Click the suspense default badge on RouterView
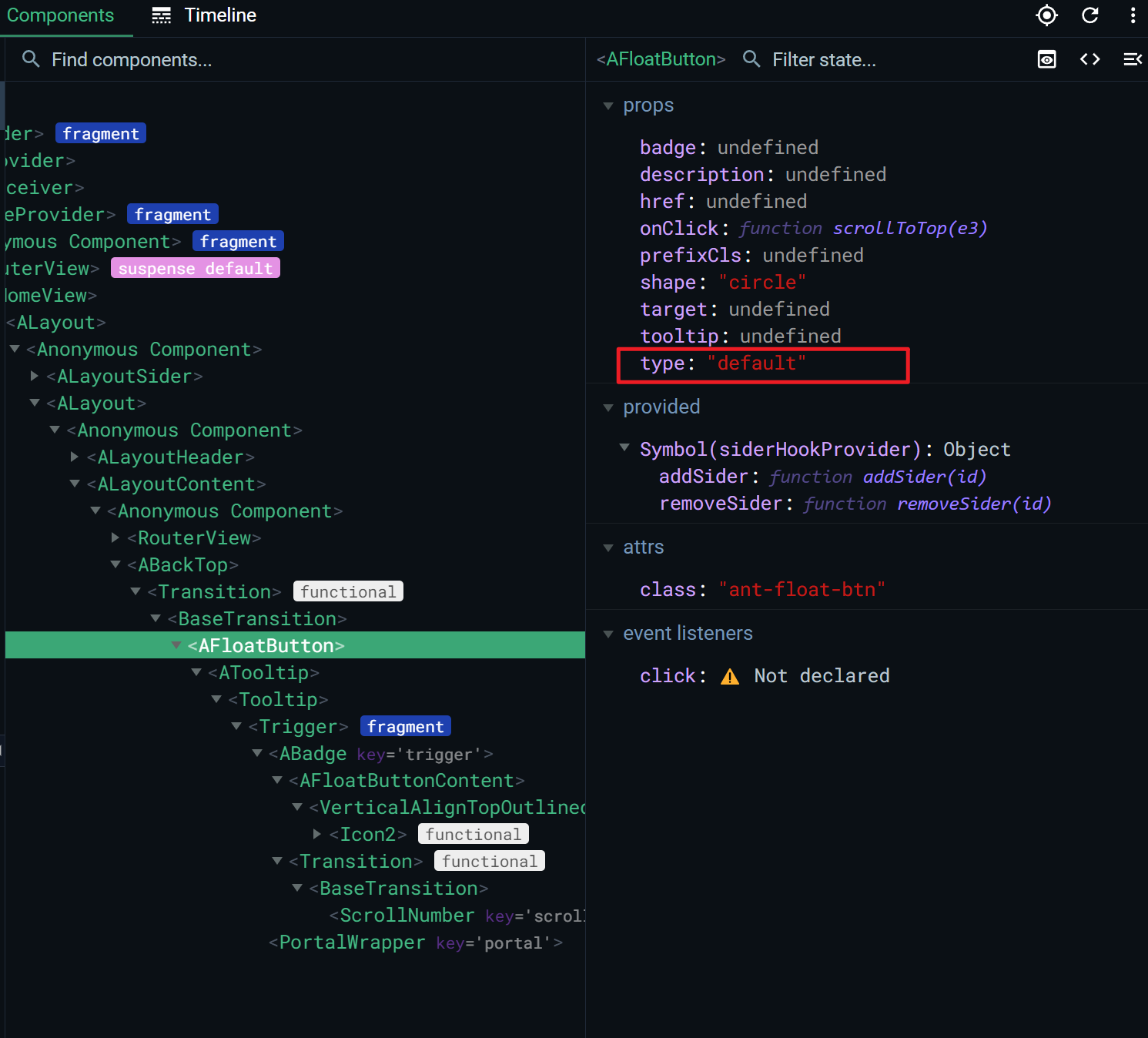Viewport: 1148px width, 1038px height. coord(195,267)
